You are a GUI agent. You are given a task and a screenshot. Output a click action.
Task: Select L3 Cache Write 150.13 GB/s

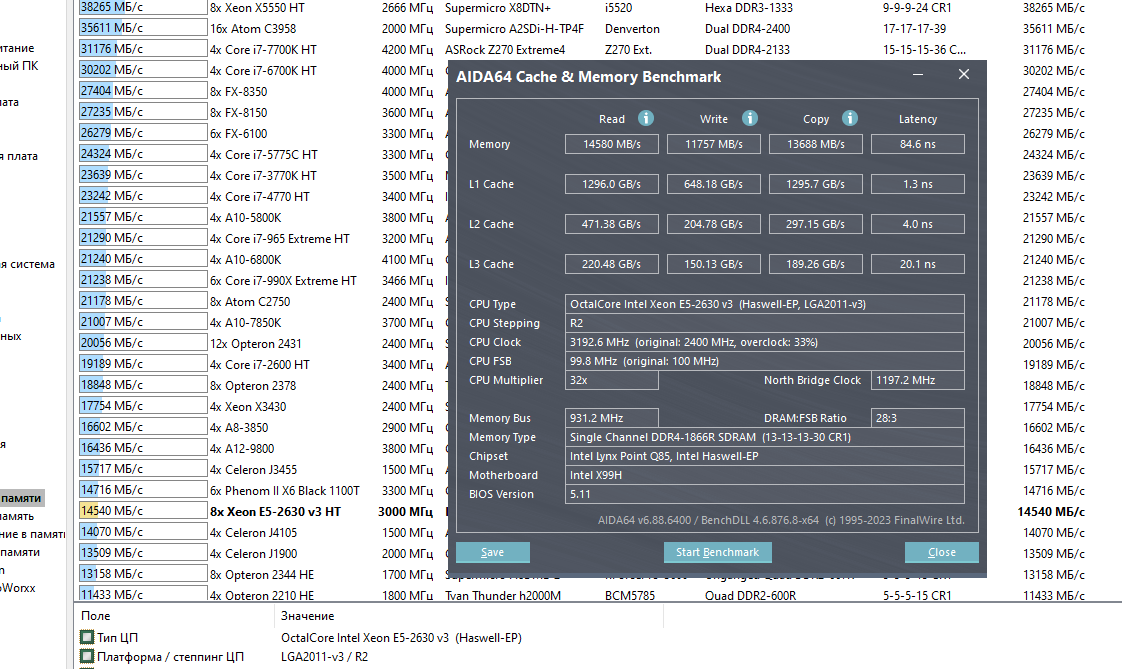pos(713,264)
